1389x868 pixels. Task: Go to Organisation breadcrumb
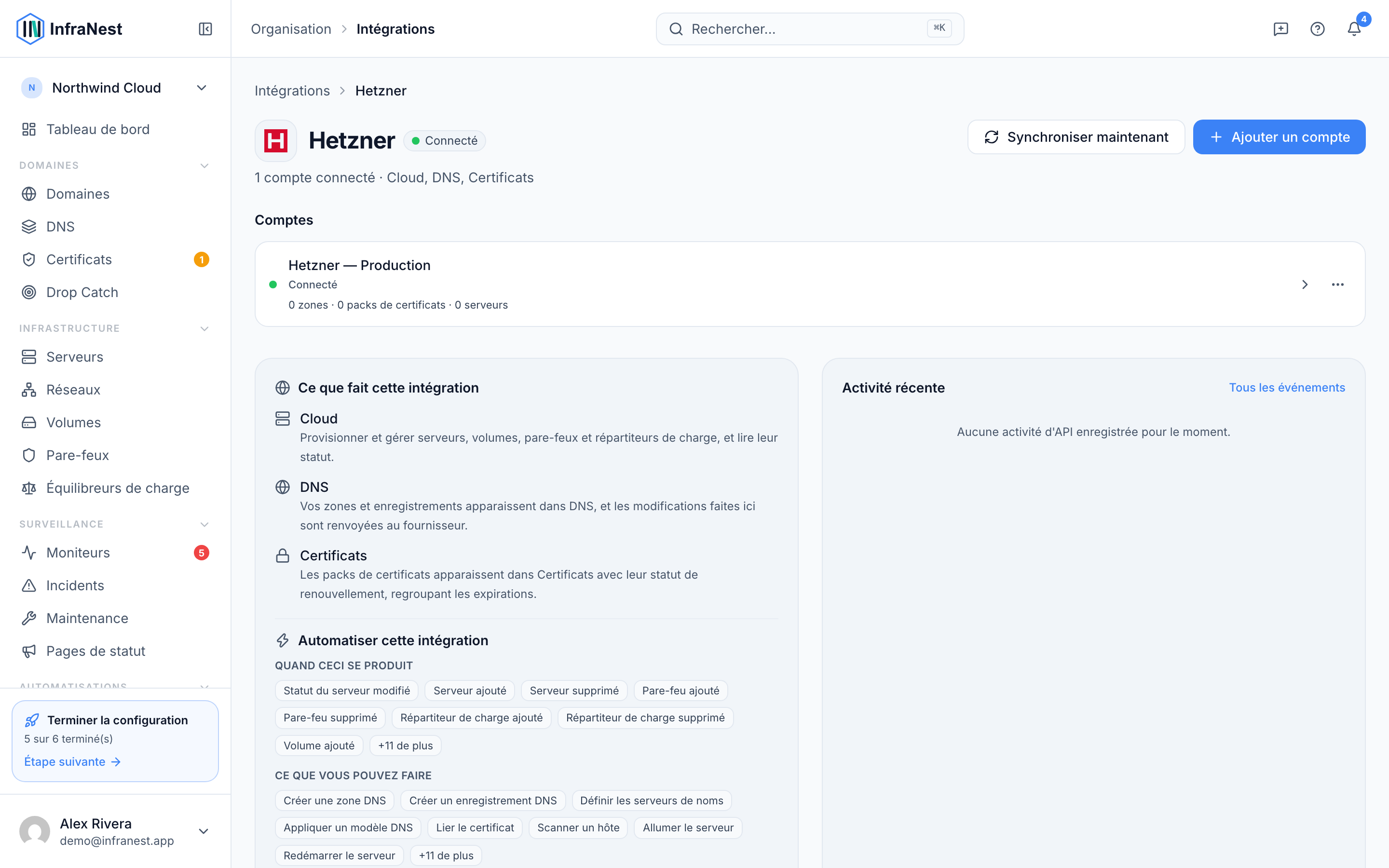(291, 29)
